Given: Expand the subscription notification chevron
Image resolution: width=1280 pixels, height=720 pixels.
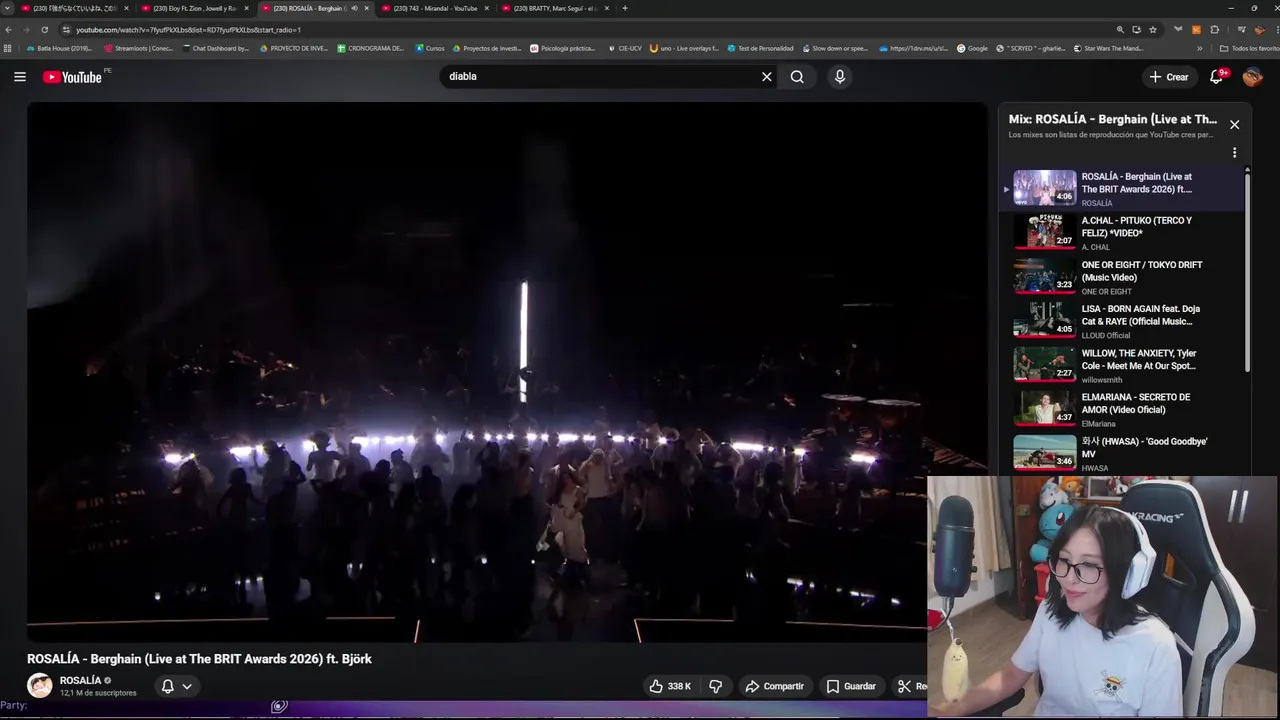Looking at the screenshot, I should 187,686.
